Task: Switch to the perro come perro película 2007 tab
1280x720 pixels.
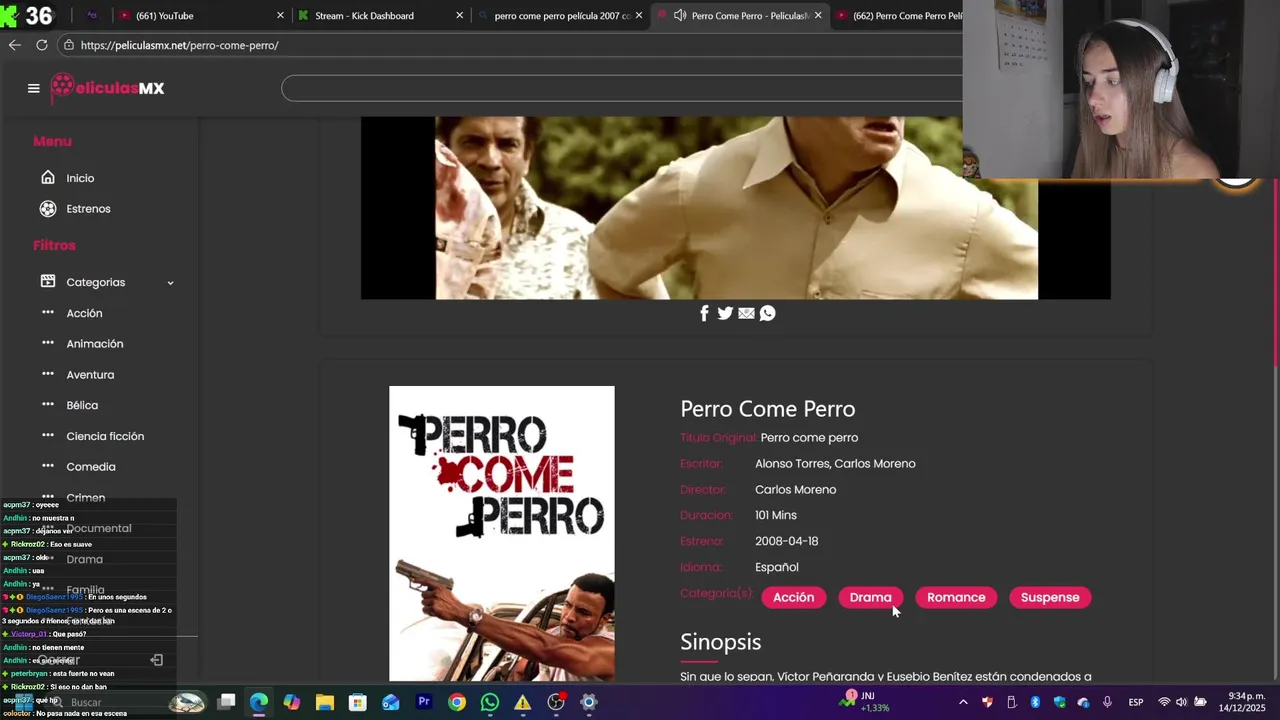Action: point(562,15)
